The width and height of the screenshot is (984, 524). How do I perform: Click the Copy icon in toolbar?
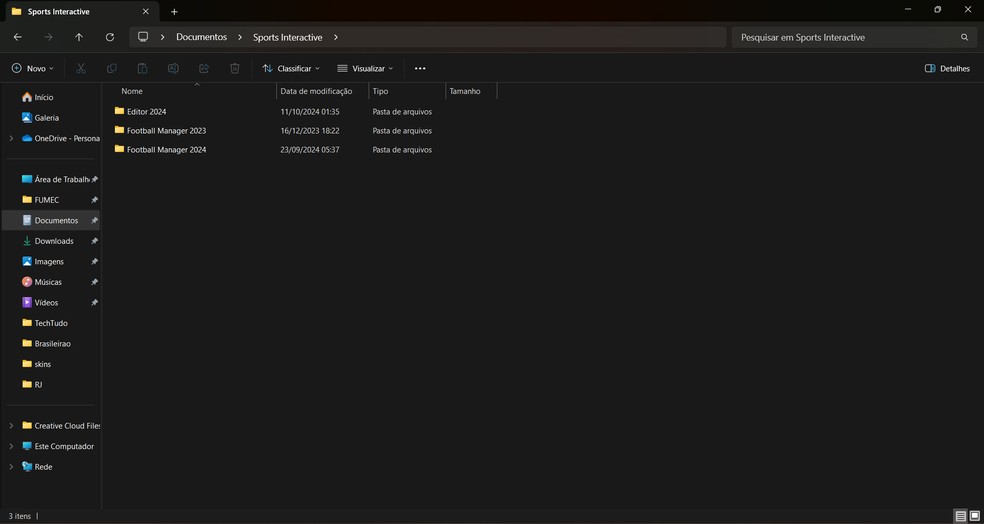coord(112,68)
